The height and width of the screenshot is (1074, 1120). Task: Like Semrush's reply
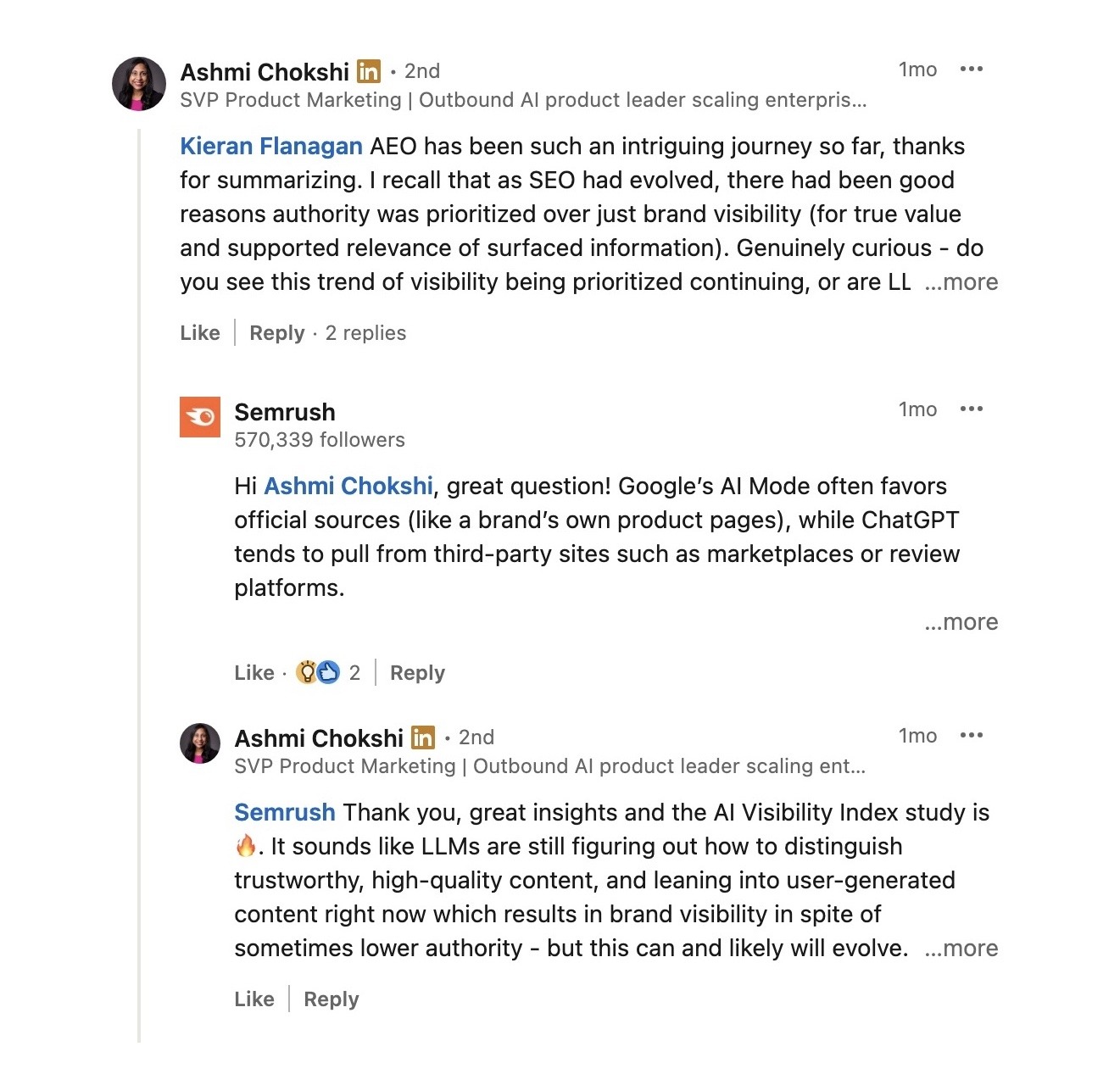(254, 672)
